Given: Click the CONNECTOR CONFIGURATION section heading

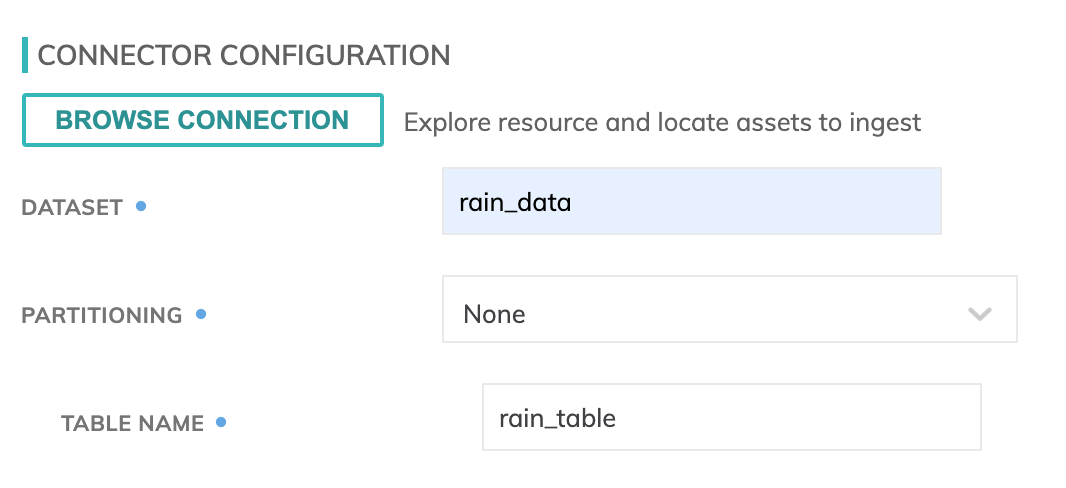Looking at the screenshot, I should point(244,55).
